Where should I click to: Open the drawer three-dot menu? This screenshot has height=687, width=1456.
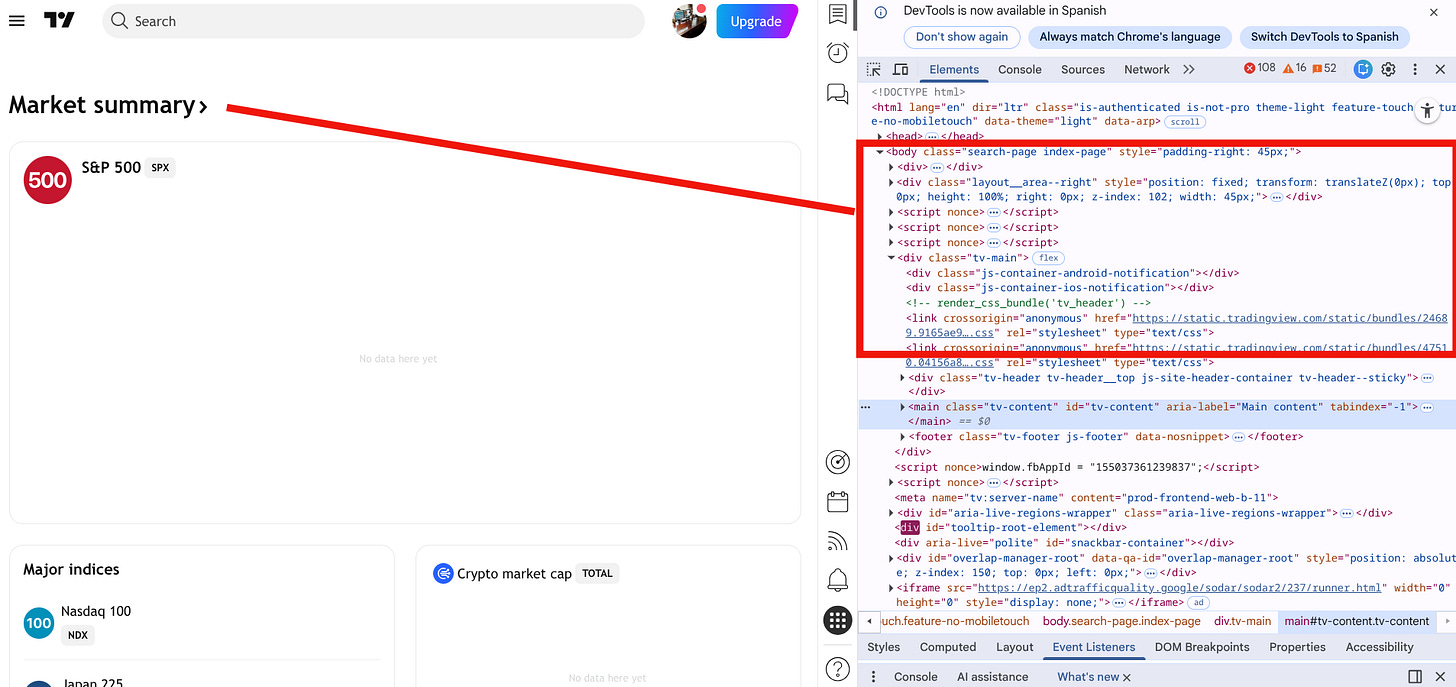point(873,677)
